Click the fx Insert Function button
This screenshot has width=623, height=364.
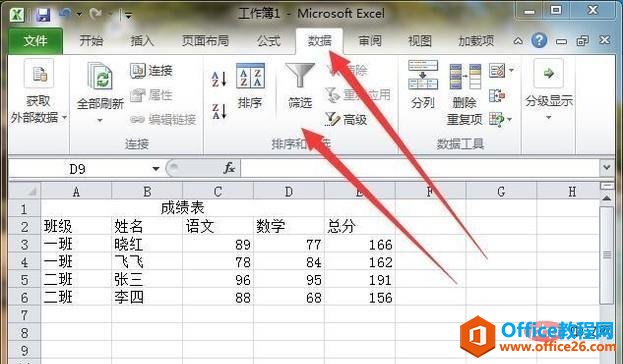pos(229,168)
